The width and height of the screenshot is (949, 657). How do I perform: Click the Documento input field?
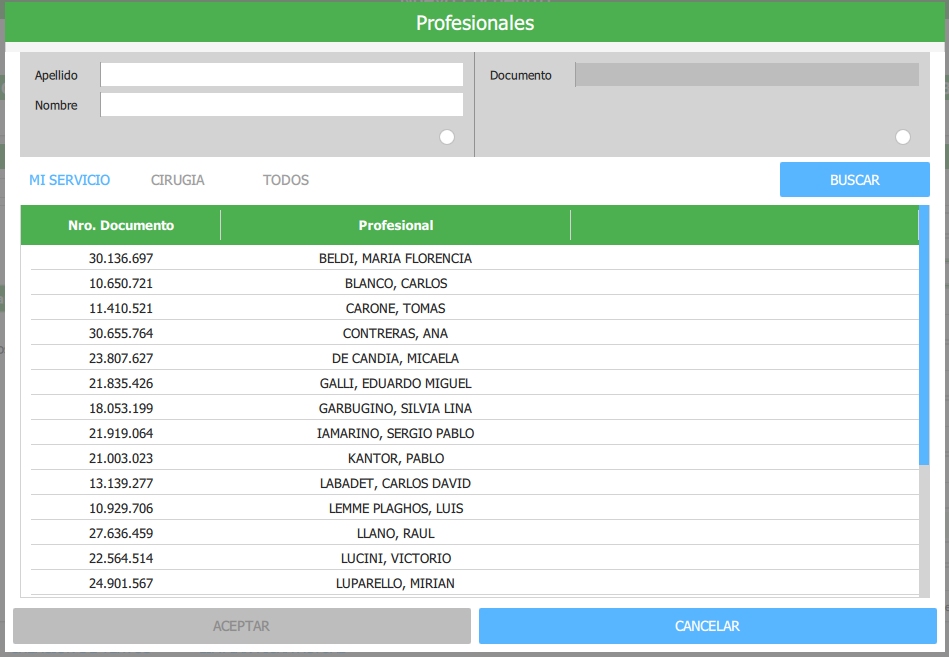(746, 75)
